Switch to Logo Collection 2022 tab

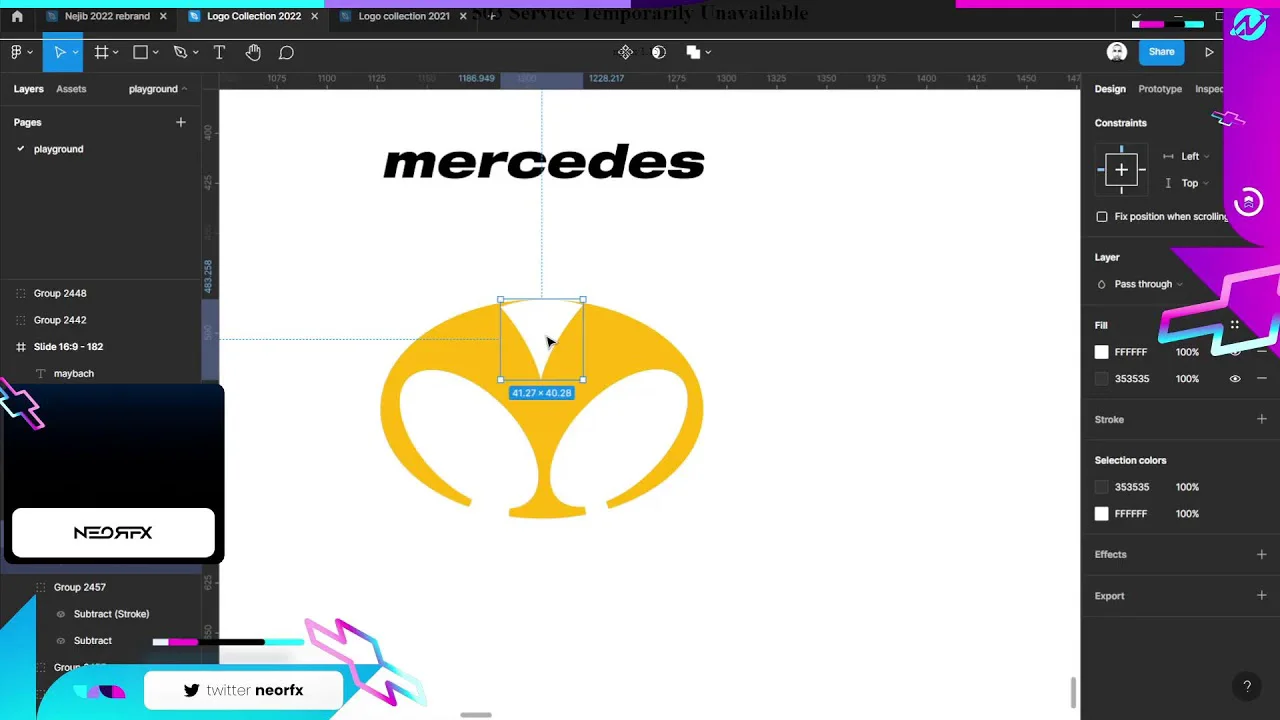254,16
